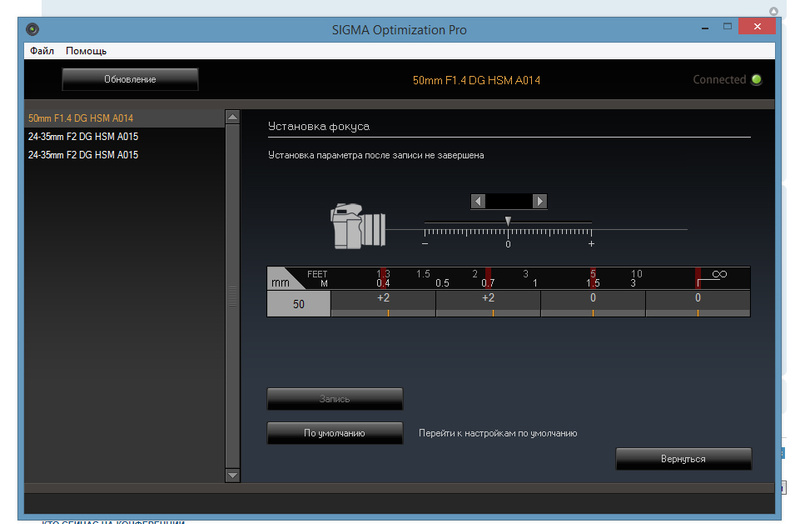Click the right arrow focus adjustment button
Image resolution: width=800 pixels, height=524 pixels.
[x=540, y=201]
